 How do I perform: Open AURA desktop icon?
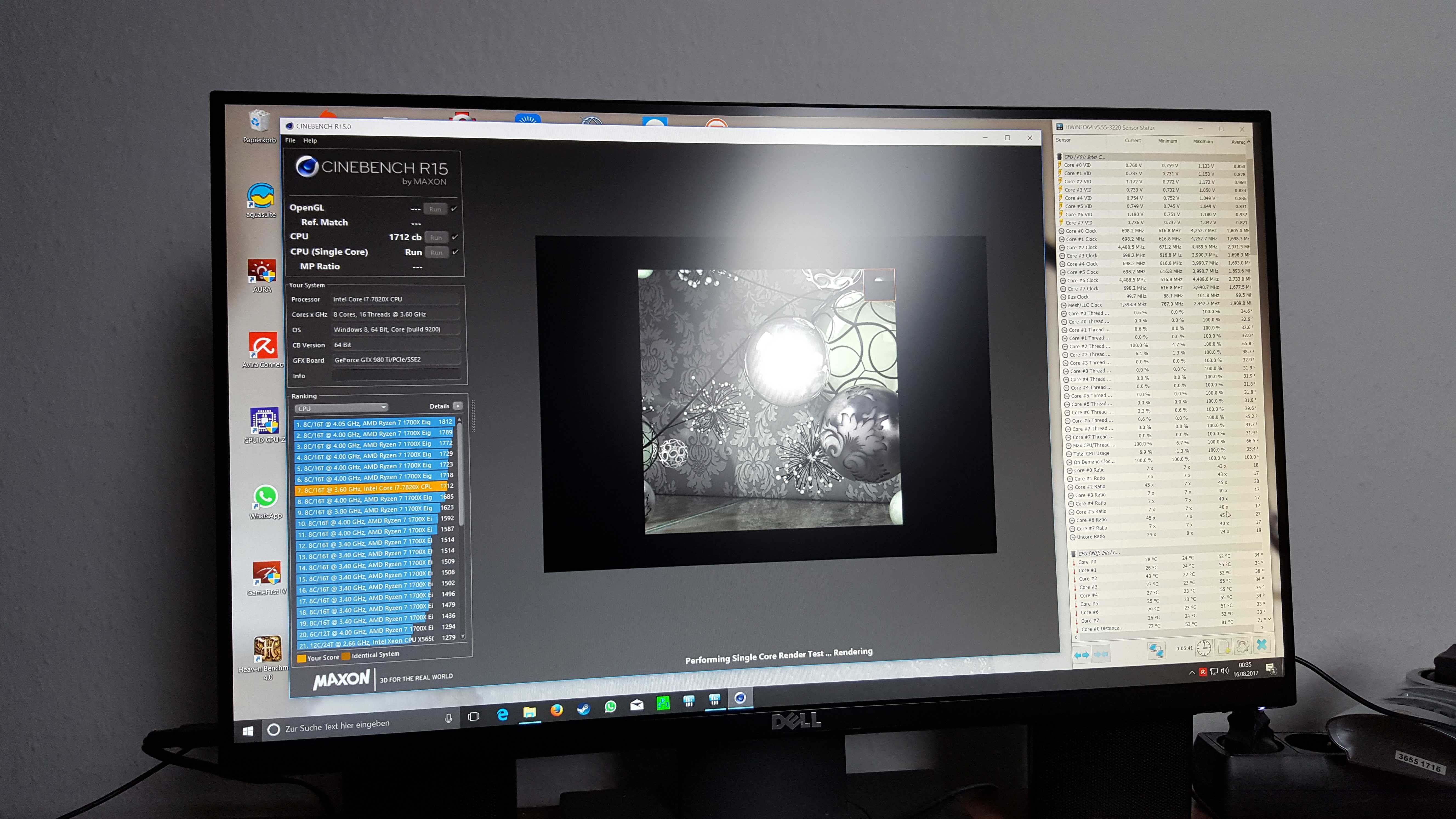[262, 276]
